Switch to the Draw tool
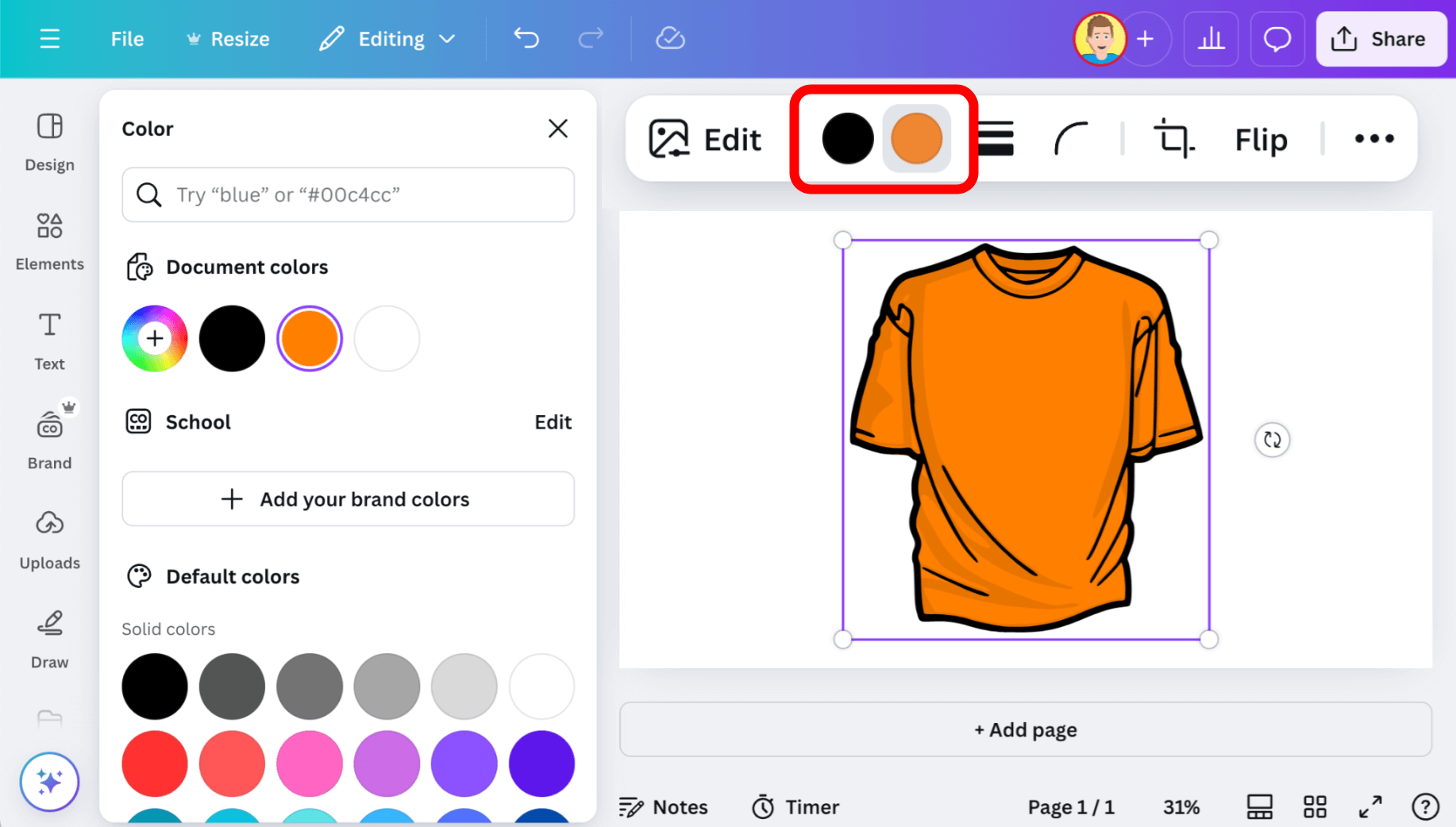 (x=49, y=639)
